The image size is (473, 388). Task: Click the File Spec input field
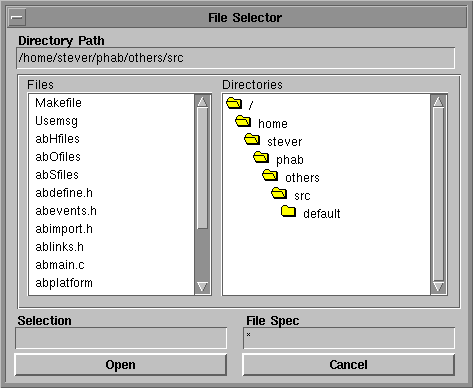349,338
